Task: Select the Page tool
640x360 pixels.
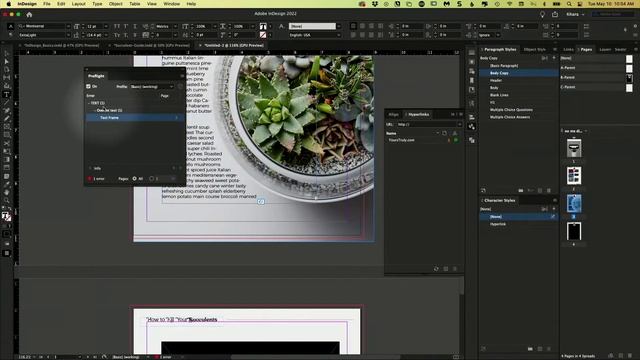Action: pyautogui.click(x=7, y=69)
